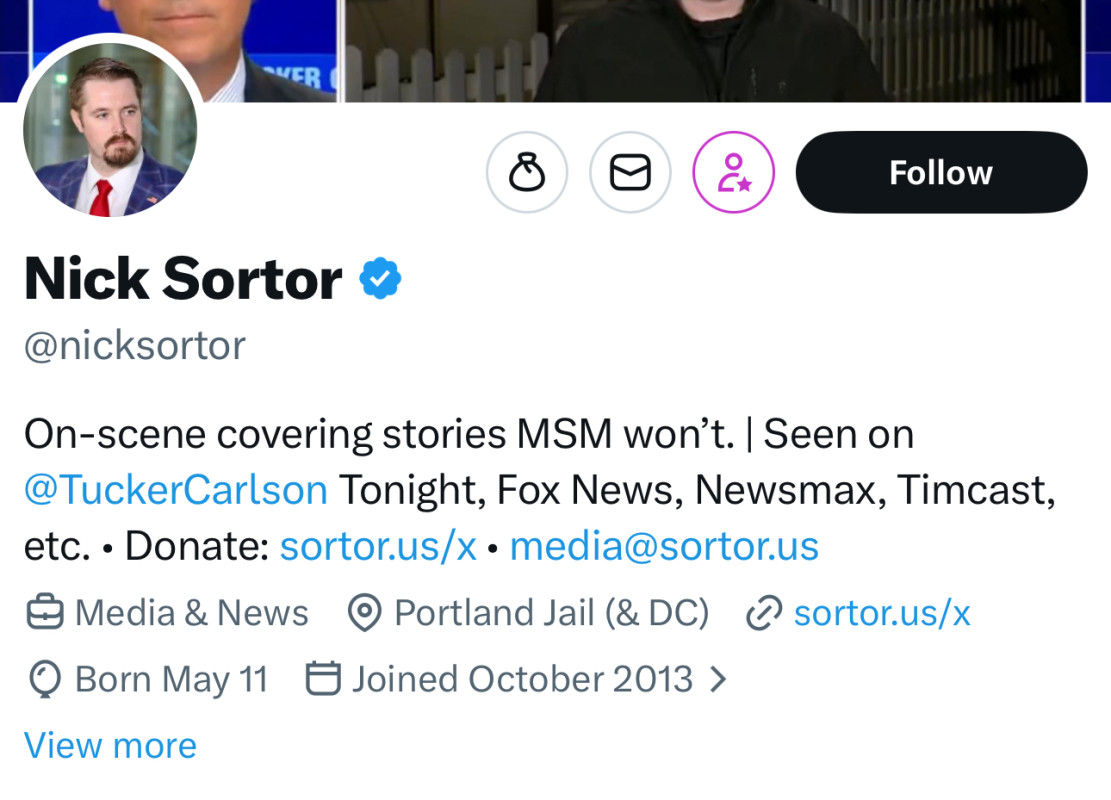Click the @nicksortor handle text
The width and height of the screenshot is (1111, 800).
[x=135, y=346]
